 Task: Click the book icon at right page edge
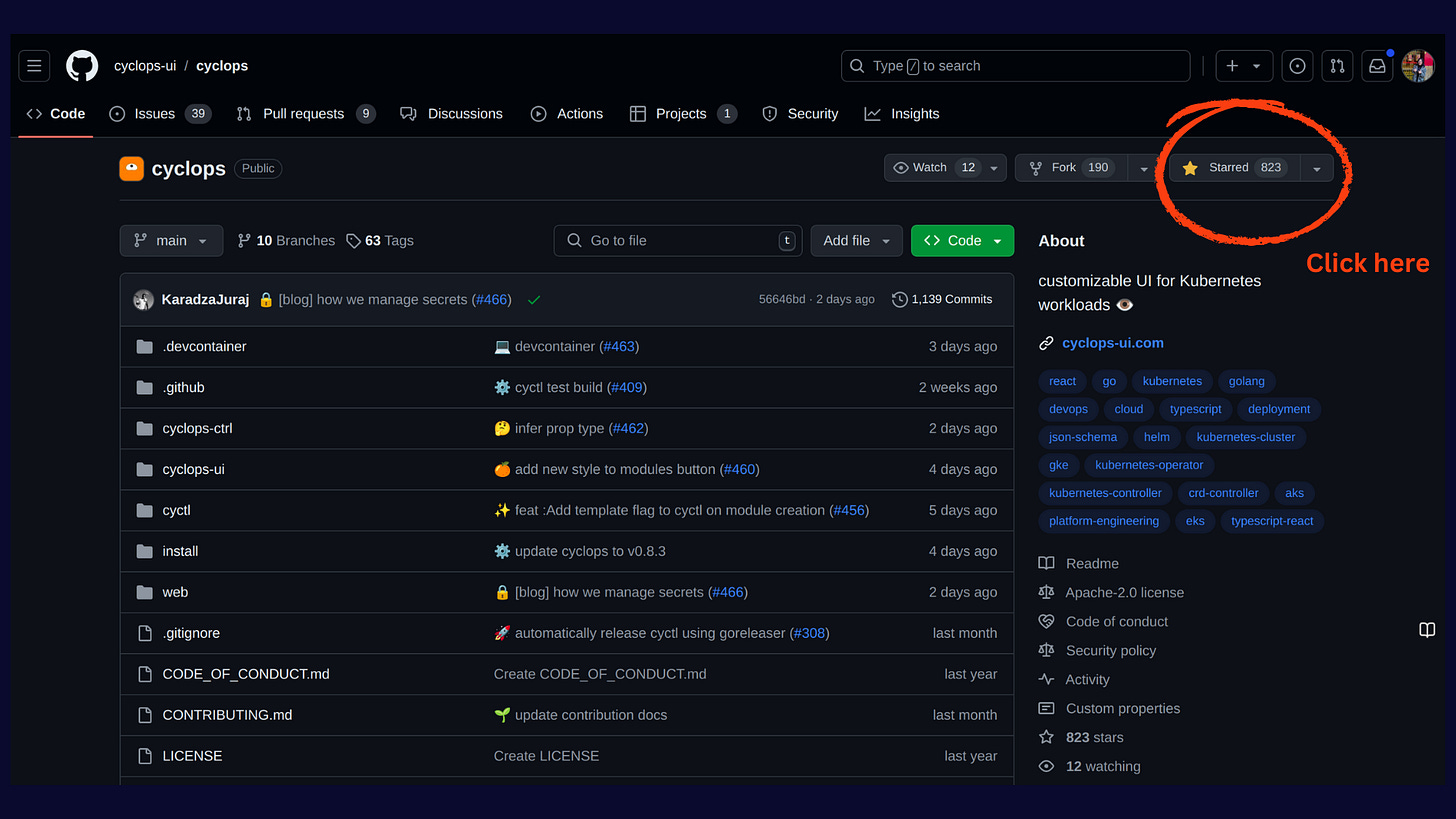coord(1427,629)
